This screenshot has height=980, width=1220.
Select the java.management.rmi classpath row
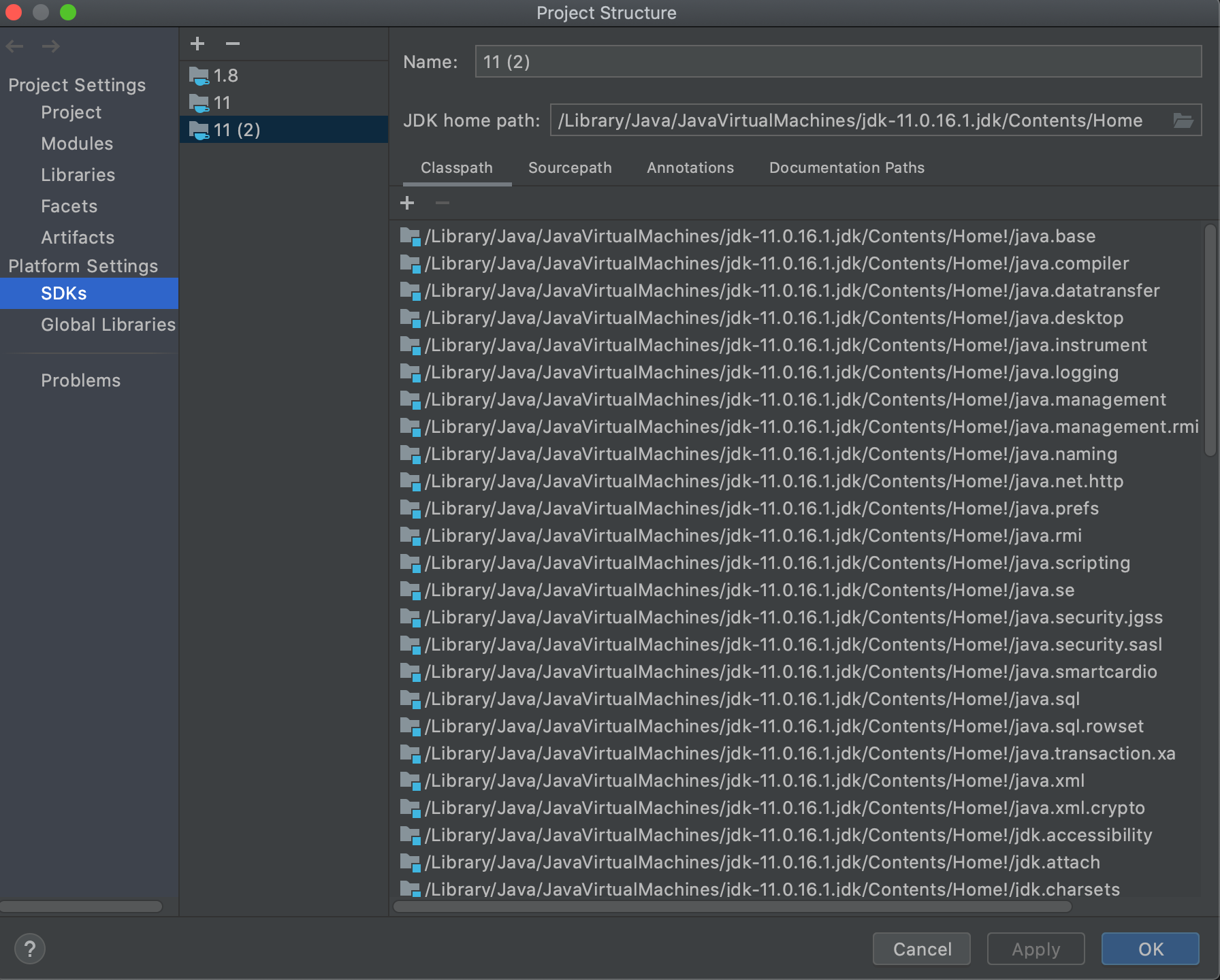click(797, 427)
